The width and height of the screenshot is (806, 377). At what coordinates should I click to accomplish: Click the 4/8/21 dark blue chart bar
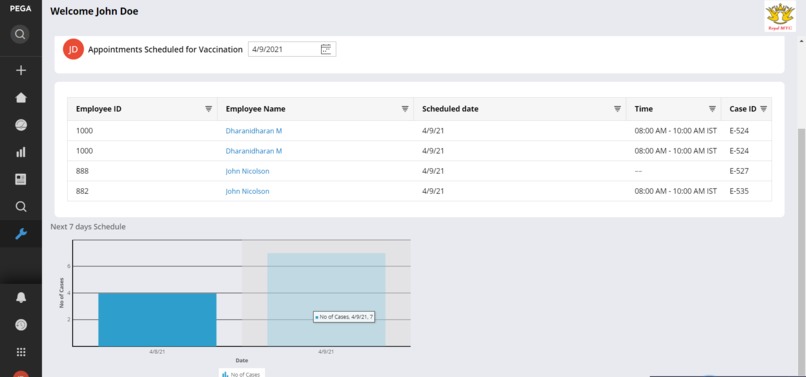click(157, 319)
